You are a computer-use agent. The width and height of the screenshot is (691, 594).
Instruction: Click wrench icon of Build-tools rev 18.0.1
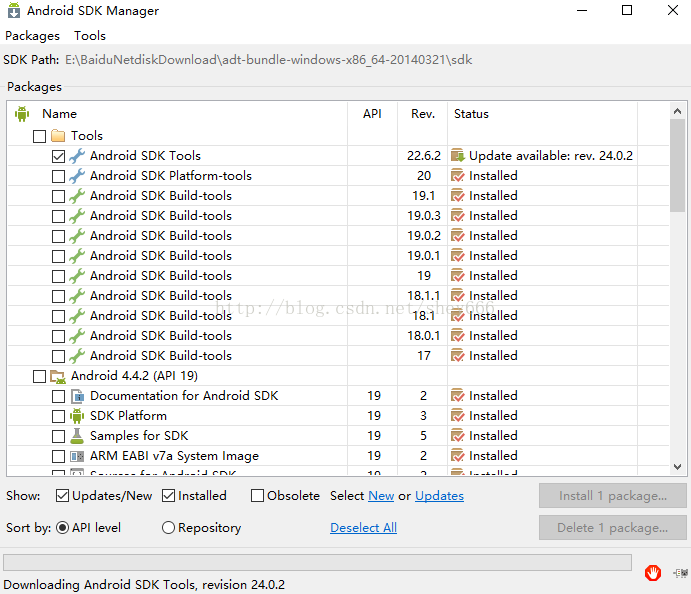point(77,336)
